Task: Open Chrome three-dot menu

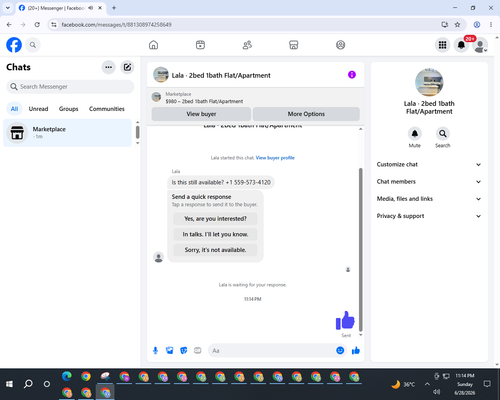Action: pyautogui.click(x=491, y=25)
